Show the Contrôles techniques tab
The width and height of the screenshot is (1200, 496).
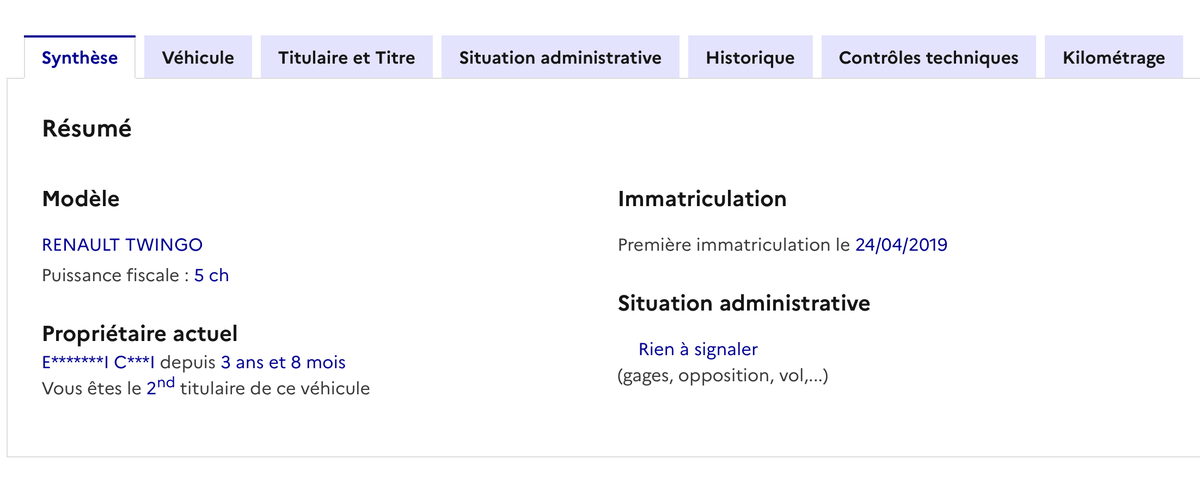click(x=928, y=58)
